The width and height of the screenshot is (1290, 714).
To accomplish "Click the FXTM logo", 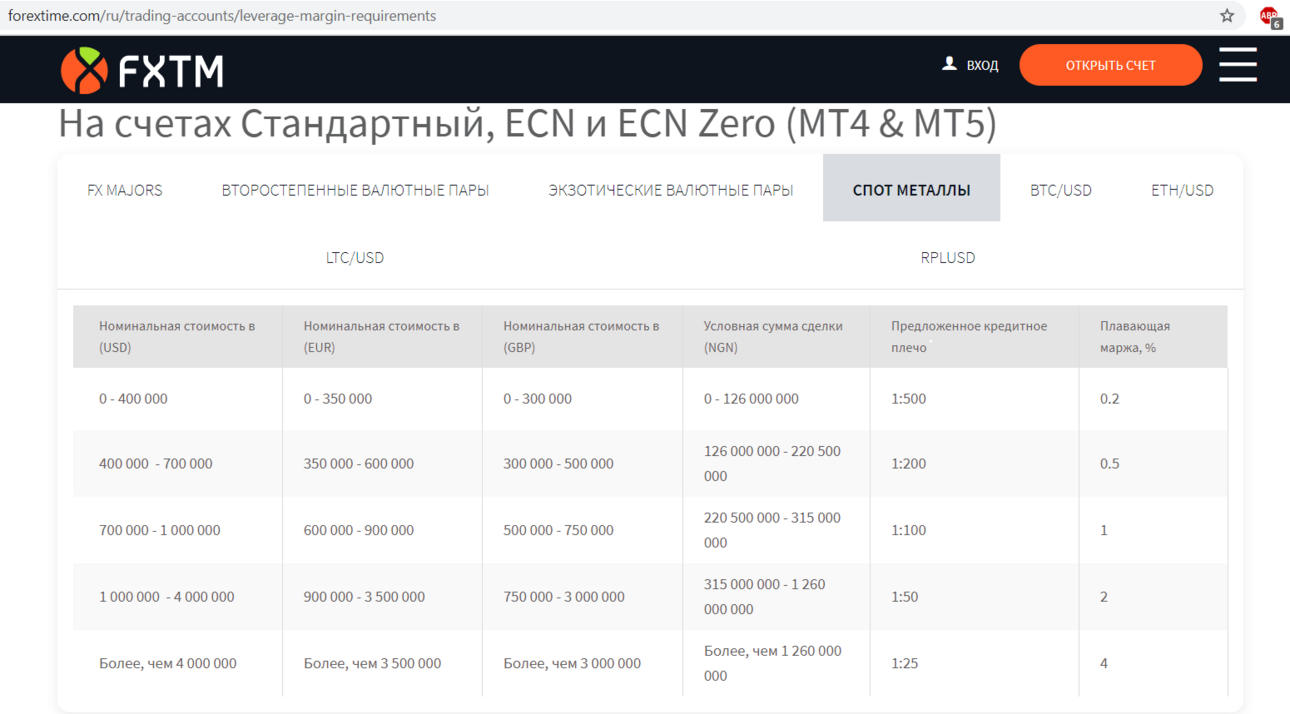I will pyautogui.click(x=142, y=70).
